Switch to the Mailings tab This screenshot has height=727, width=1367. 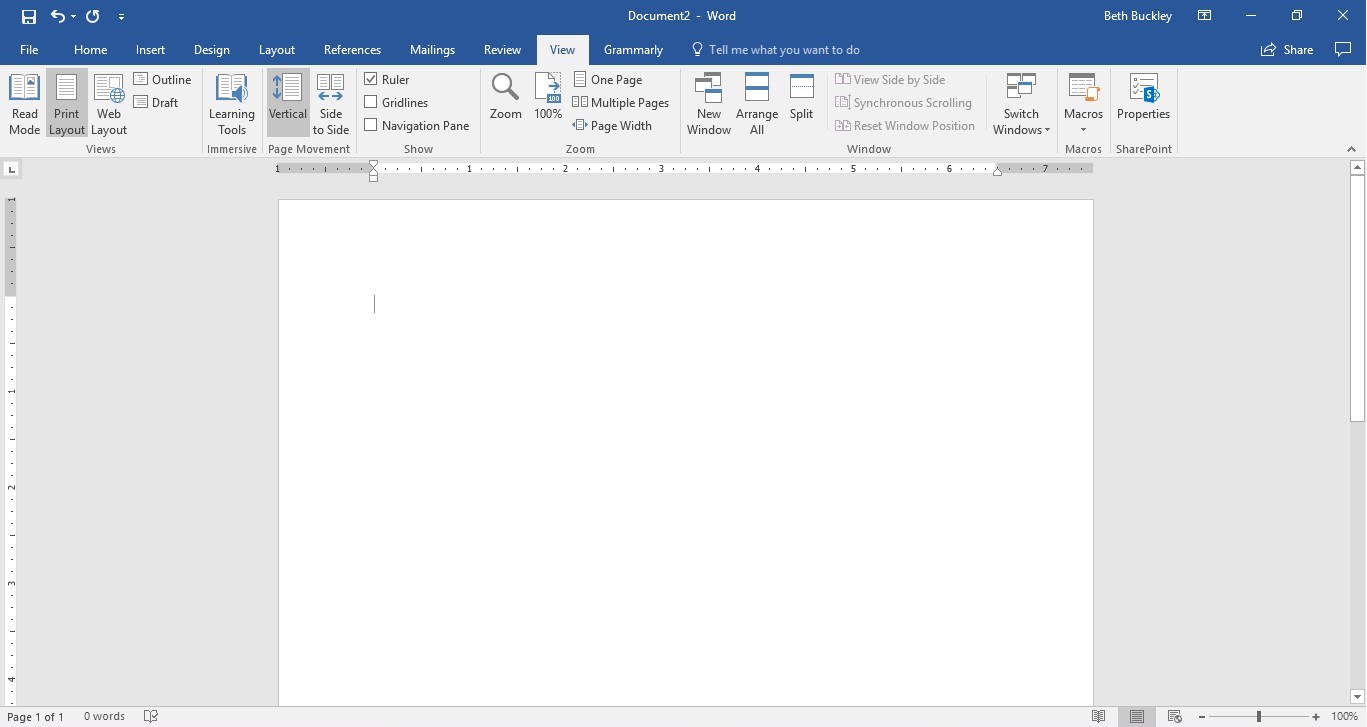[x=432, y=49]
